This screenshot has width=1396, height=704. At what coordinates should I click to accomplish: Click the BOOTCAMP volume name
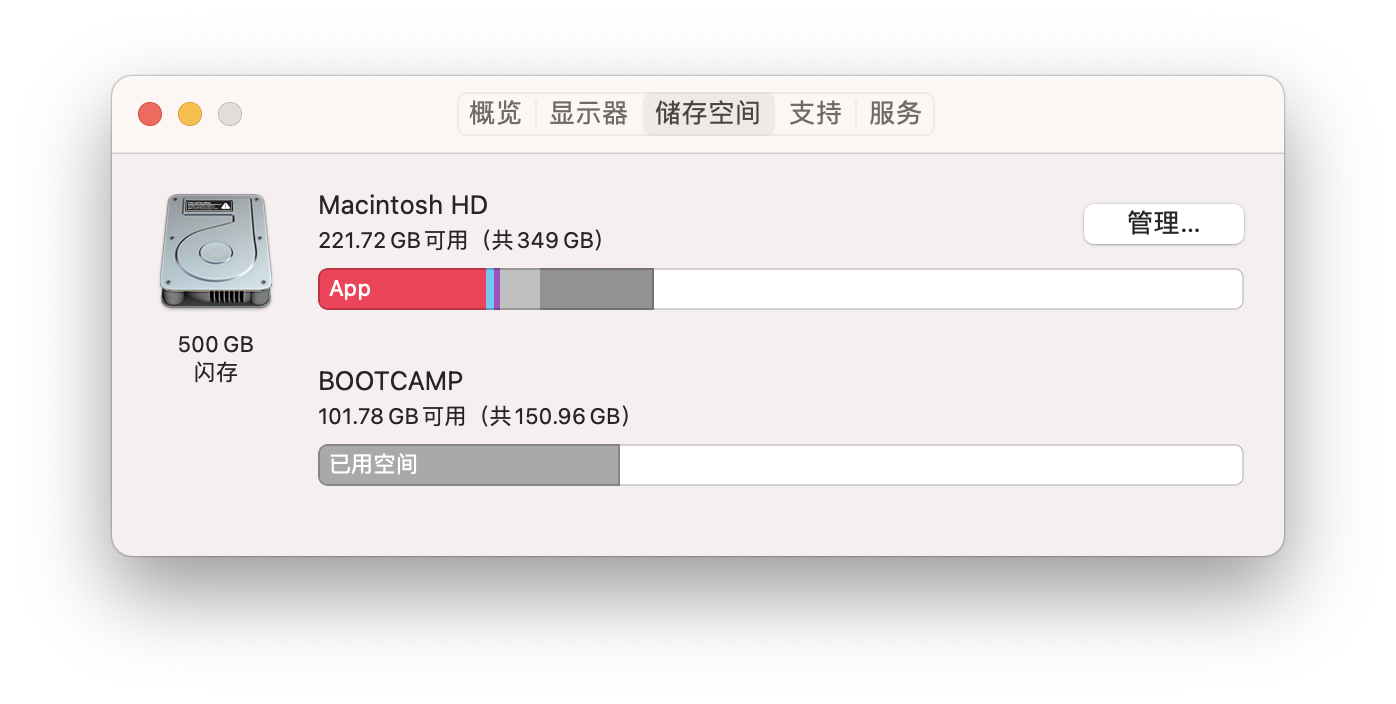point(390,381)
